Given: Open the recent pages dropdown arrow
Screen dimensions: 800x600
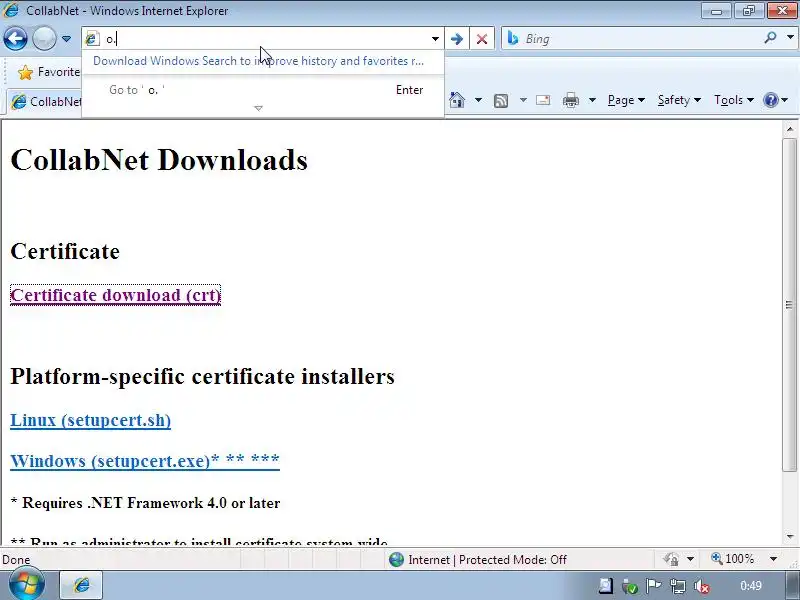Looking at the screenshot, I should click(66, 39).
